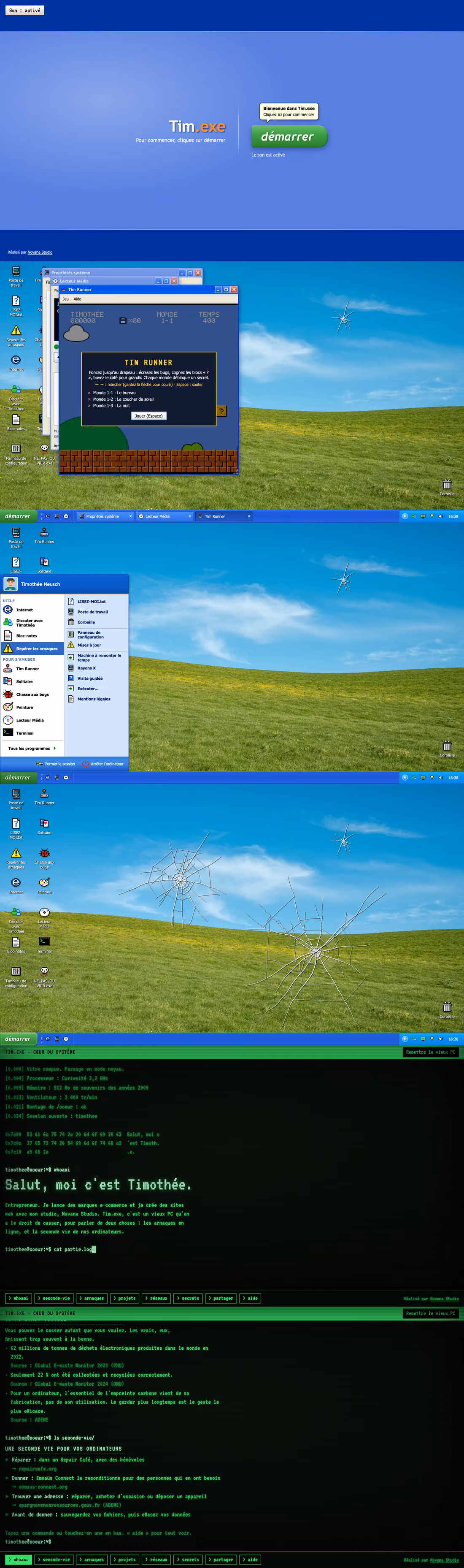Select 'Monde 1-1 : Le bureau' in Tim Runner
The image size is (464, 1568).
[x=114, y=393]
